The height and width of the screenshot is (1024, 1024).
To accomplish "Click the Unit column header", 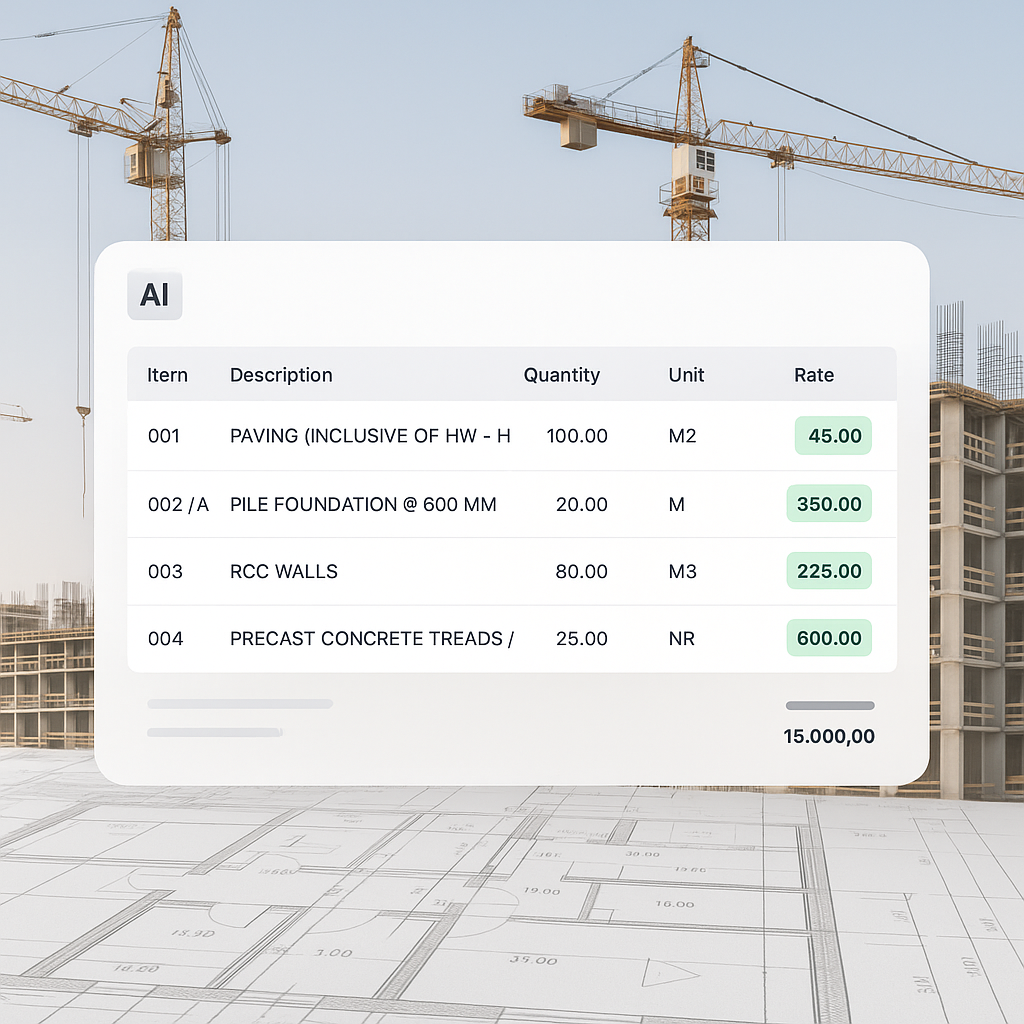I will pyautogui.click(x=686, y=375).
